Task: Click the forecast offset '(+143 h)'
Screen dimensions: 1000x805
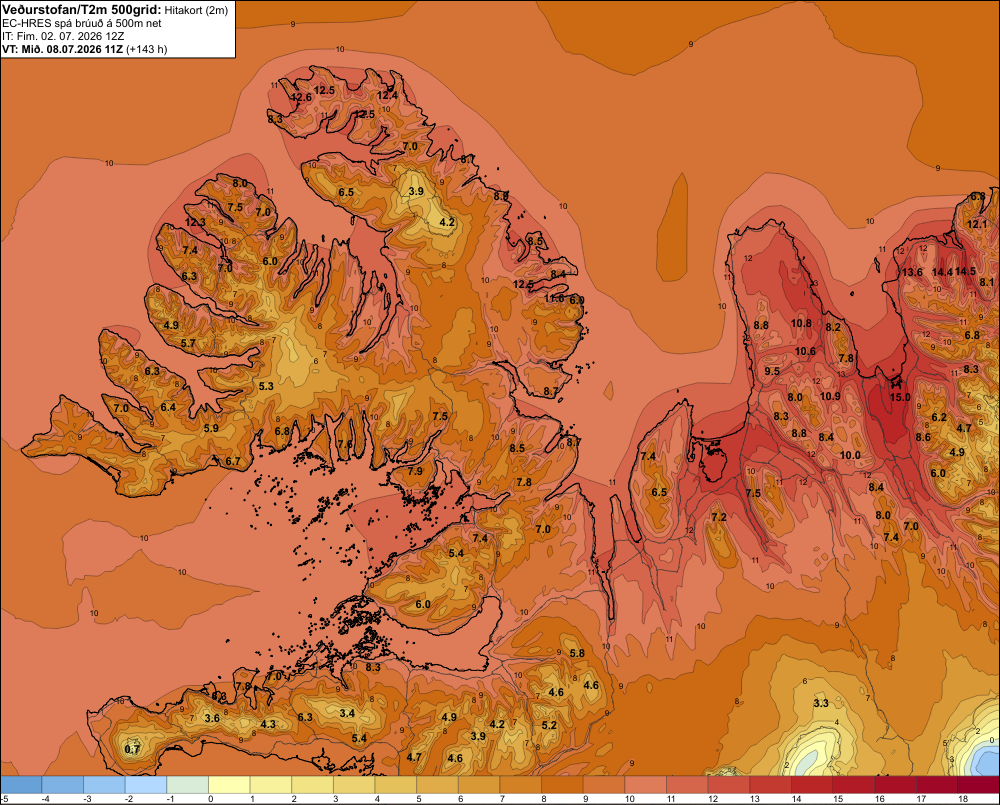Action: (x=147, y=49)
